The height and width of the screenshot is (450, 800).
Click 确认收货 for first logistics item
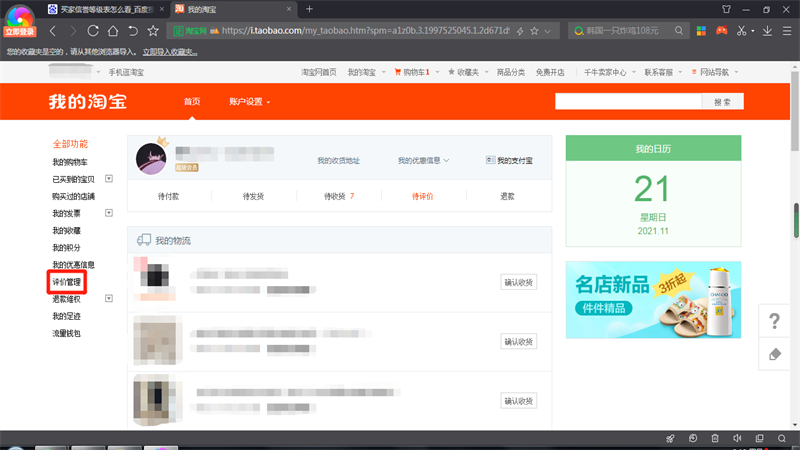point(518,282)
